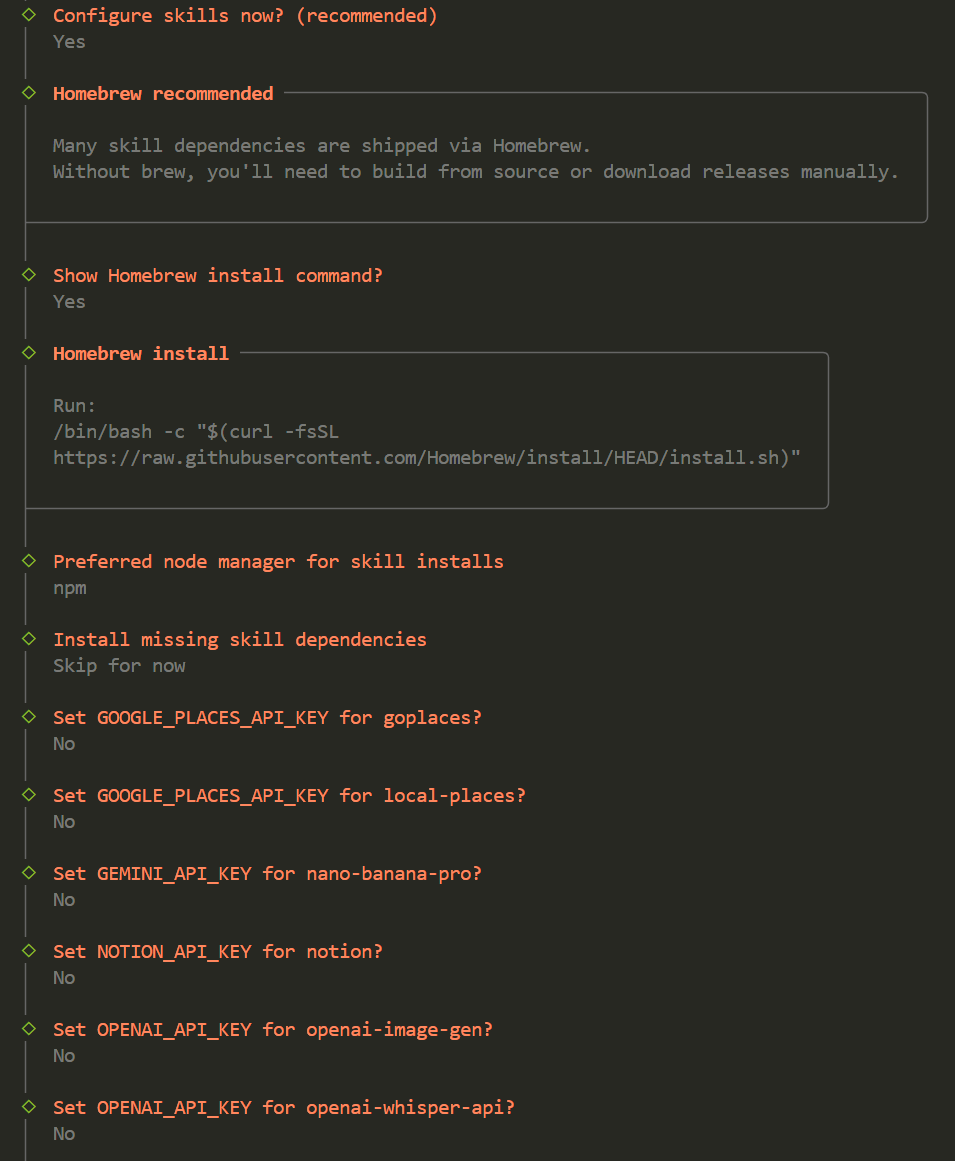Select the "npm" answer under node manager
The height and width of the screenshot is (1161, 955).
[70, 588]
